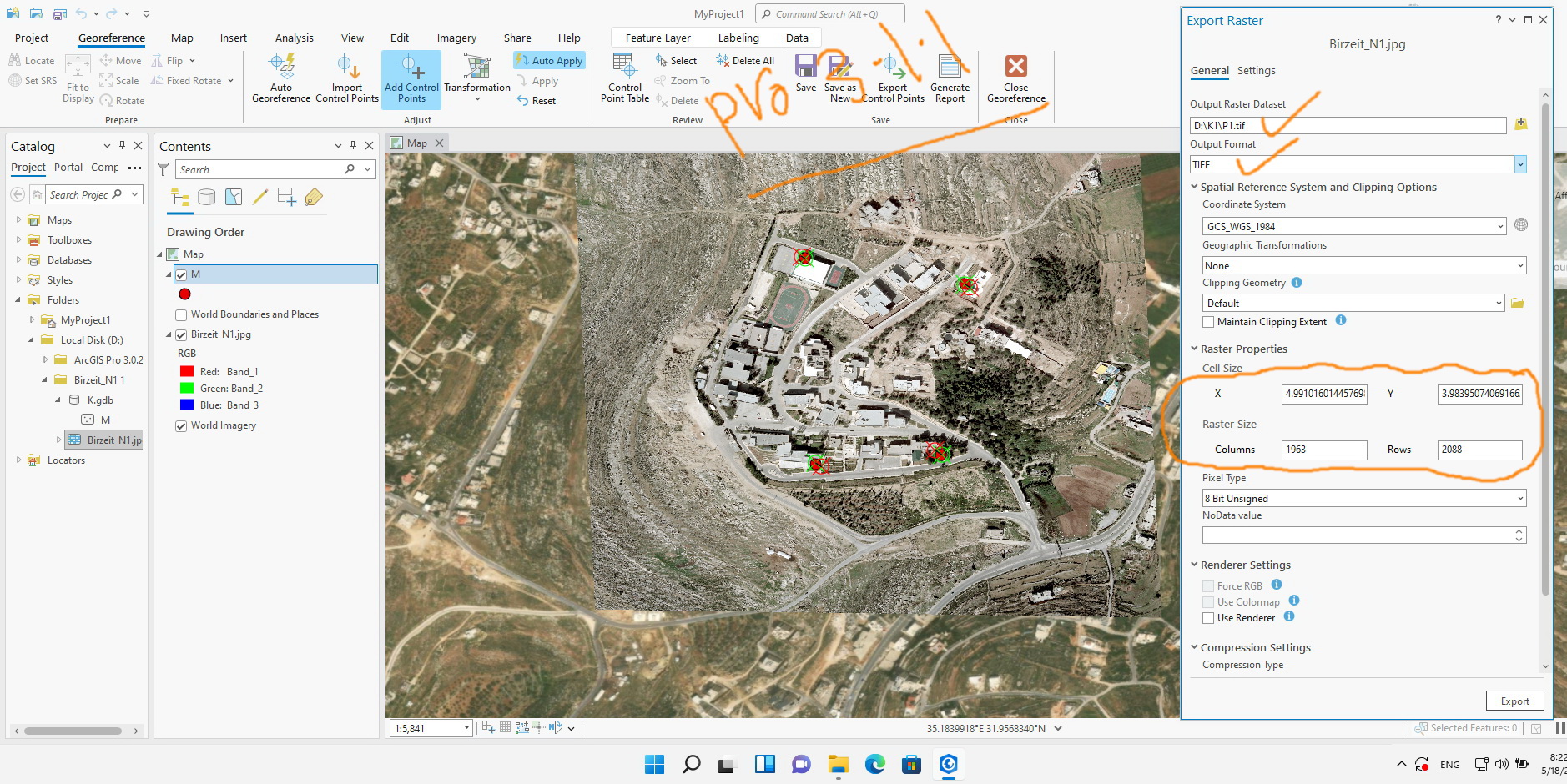Screen dimensions: 1567x784
Task: Collapse the Raster Properties section
Action: coord(1193,349)
